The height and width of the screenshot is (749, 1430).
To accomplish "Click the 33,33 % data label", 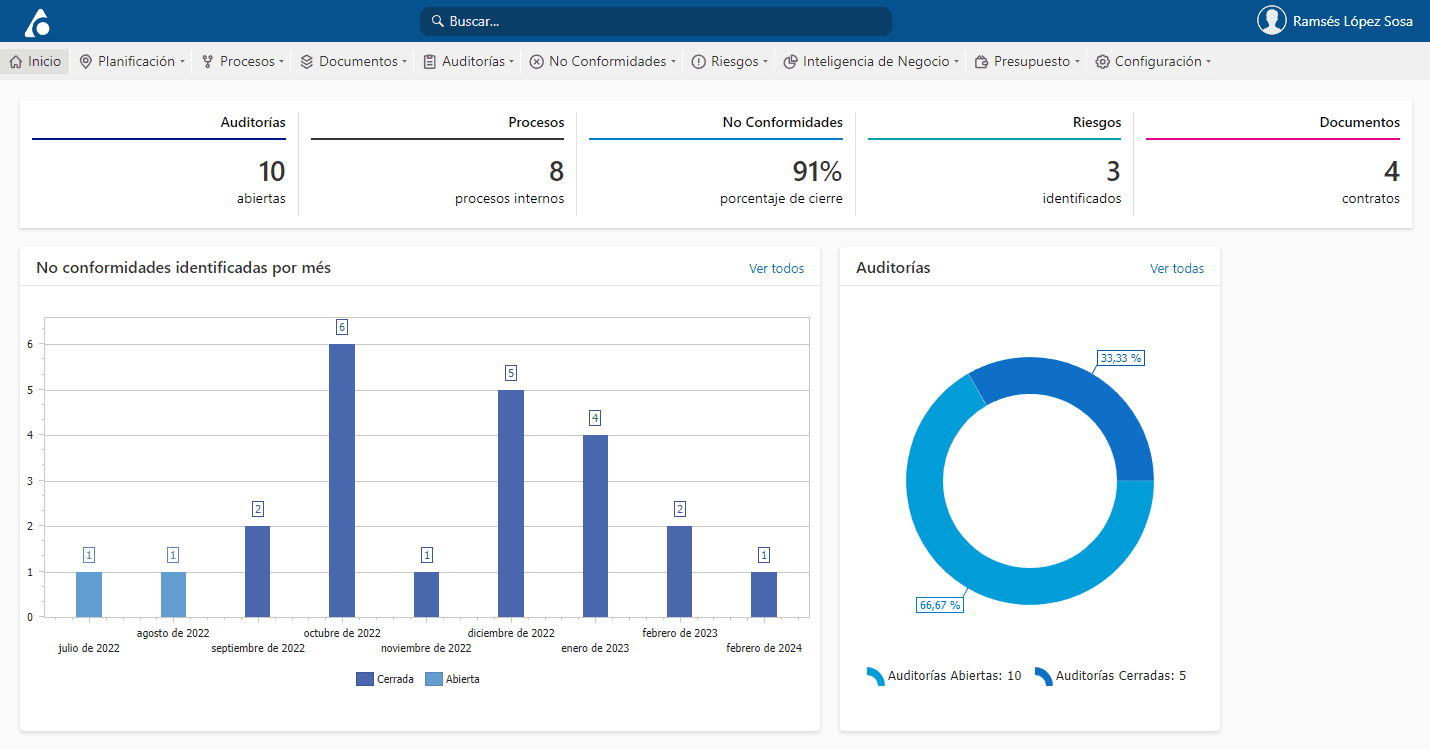I will 1121,358.
